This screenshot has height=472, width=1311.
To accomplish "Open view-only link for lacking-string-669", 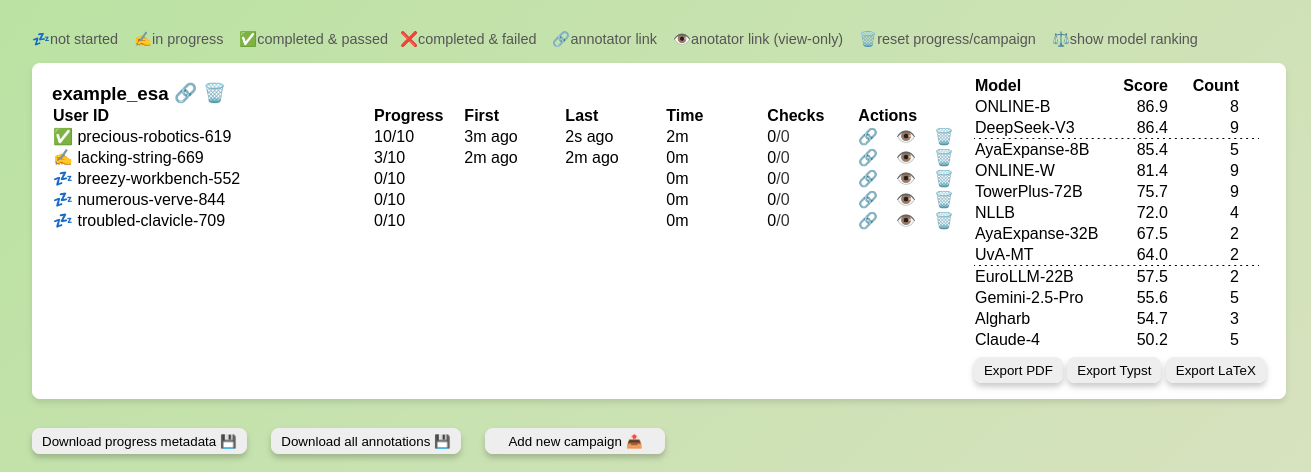I will click(x=906, y=158).
